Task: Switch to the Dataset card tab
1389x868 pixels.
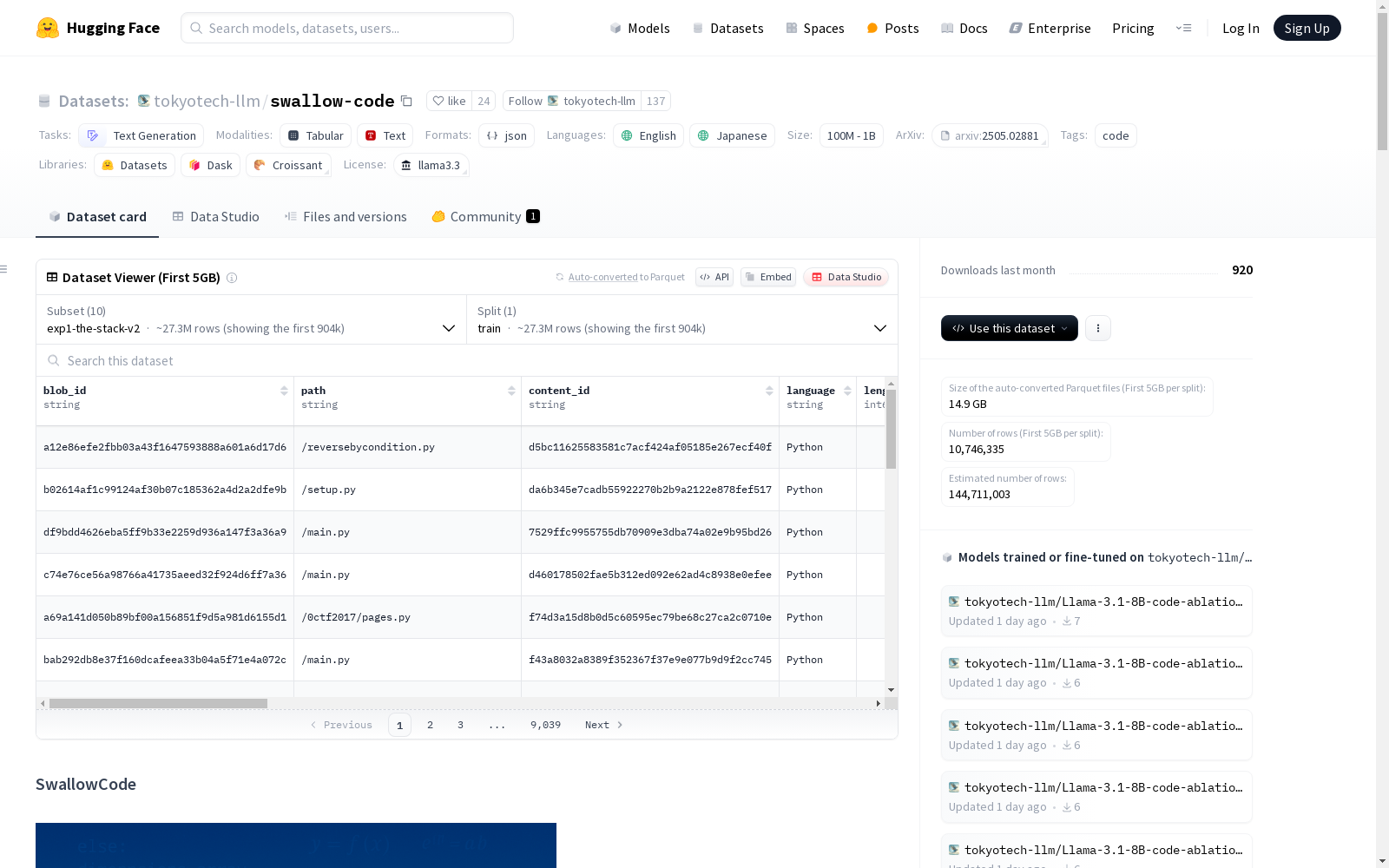Action: (x=97, y=216)
